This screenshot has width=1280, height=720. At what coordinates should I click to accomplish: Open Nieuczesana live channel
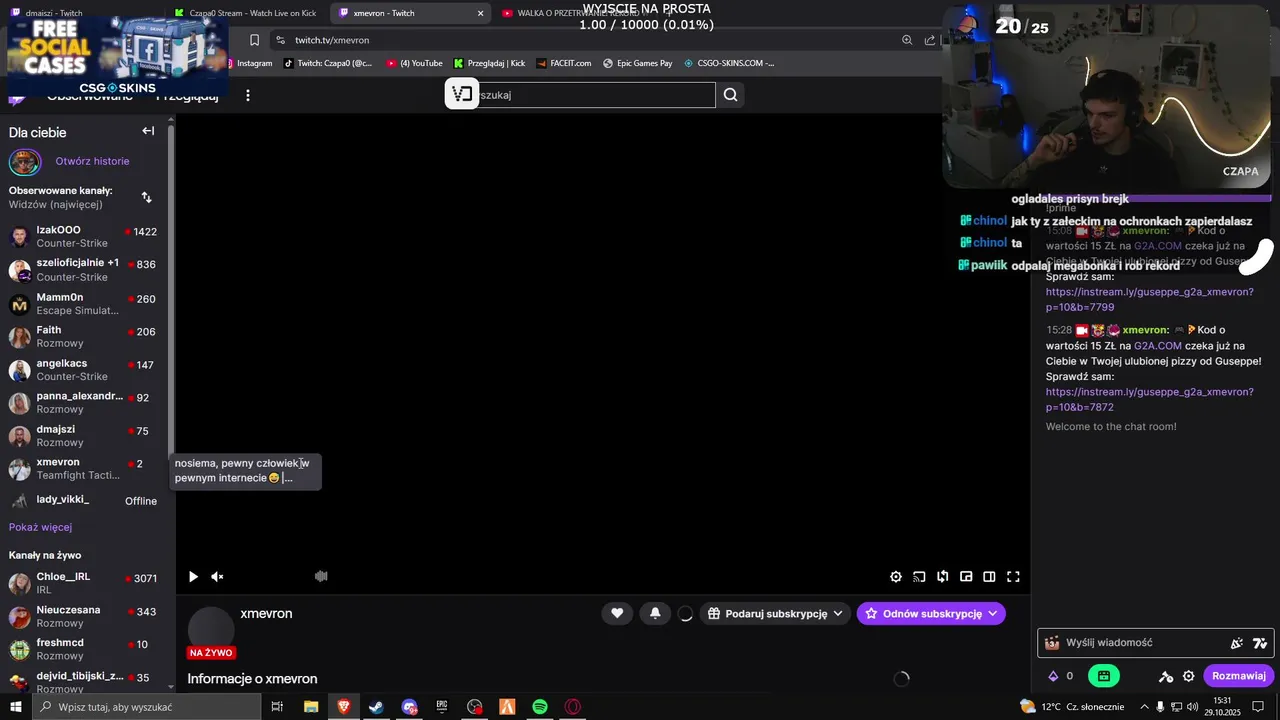coord(85,616)
